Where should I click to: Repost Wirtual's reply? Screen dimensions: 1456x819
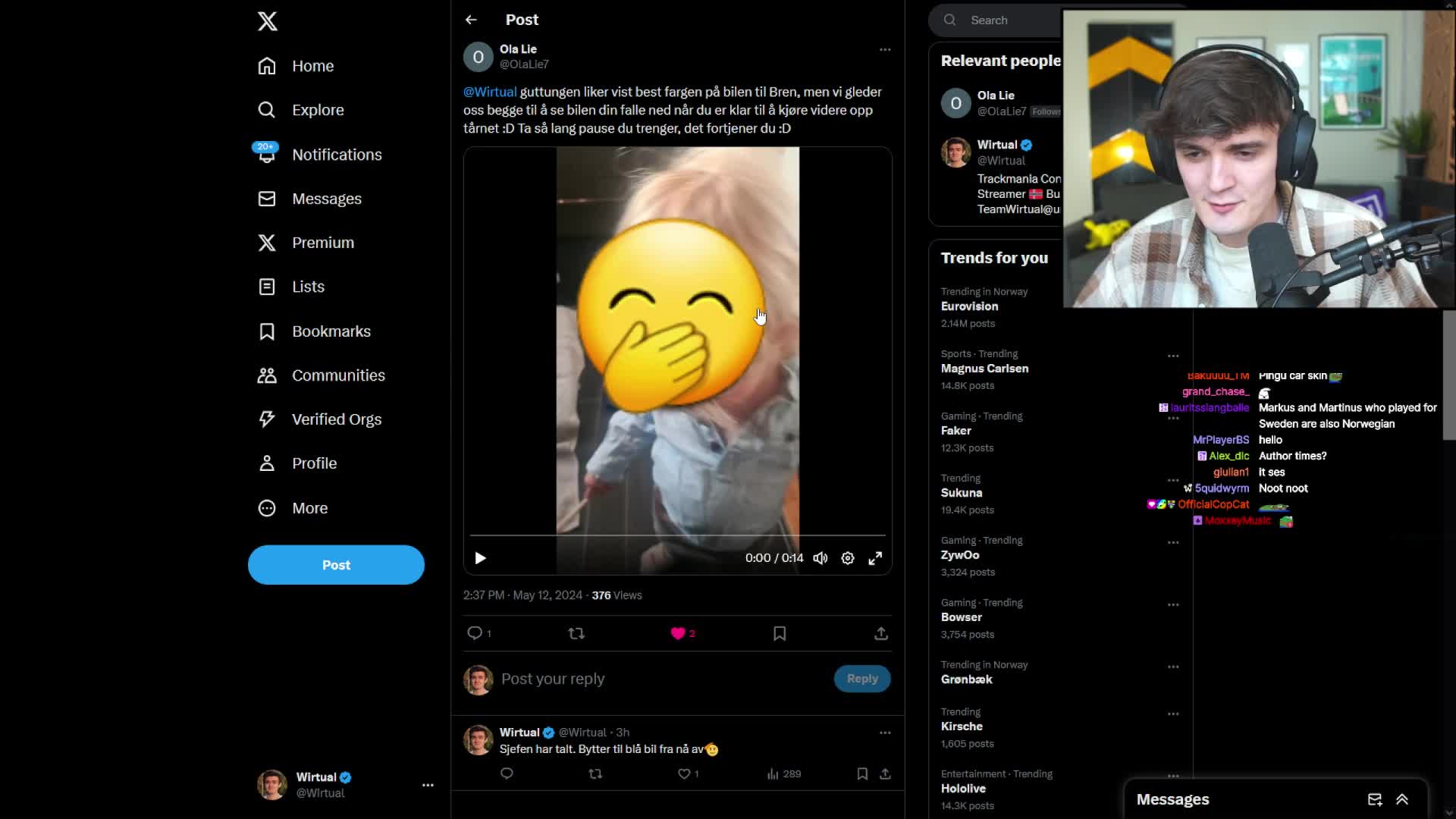click(595, 773)
